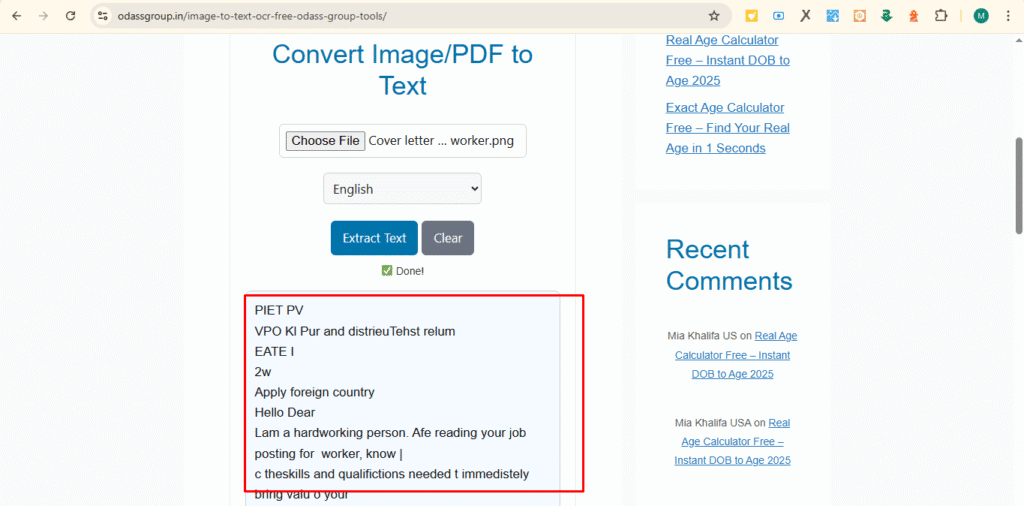Open the blue patterned extension icon
Image resolution: width=1024 pixels, height=506 pixels.
coord(833,16)
